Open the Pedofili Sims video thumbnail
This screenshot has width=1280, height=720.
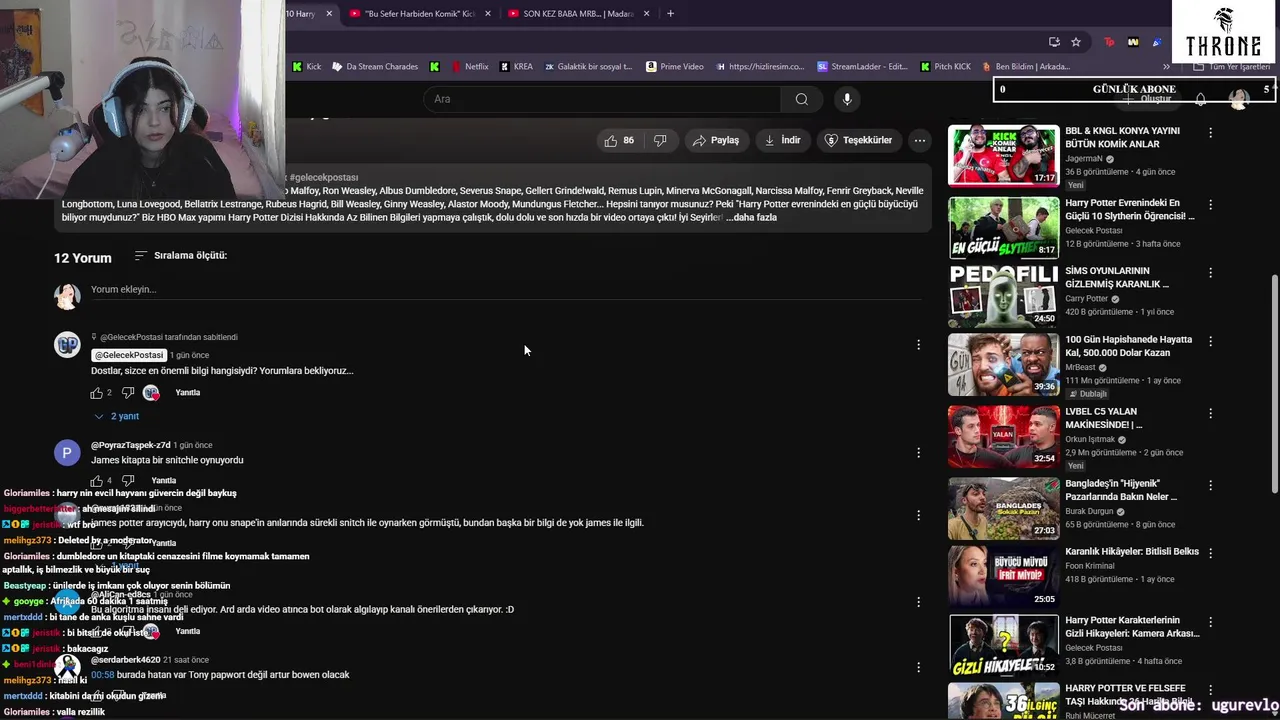(x=1003, y=297)
